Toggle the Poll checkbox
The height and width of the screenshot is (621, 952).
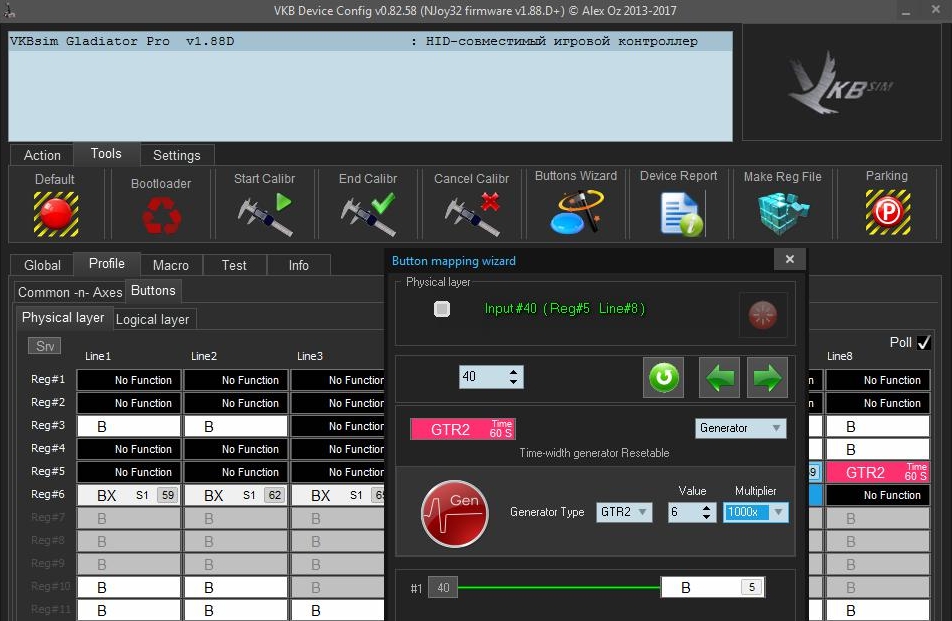[923, 343]
